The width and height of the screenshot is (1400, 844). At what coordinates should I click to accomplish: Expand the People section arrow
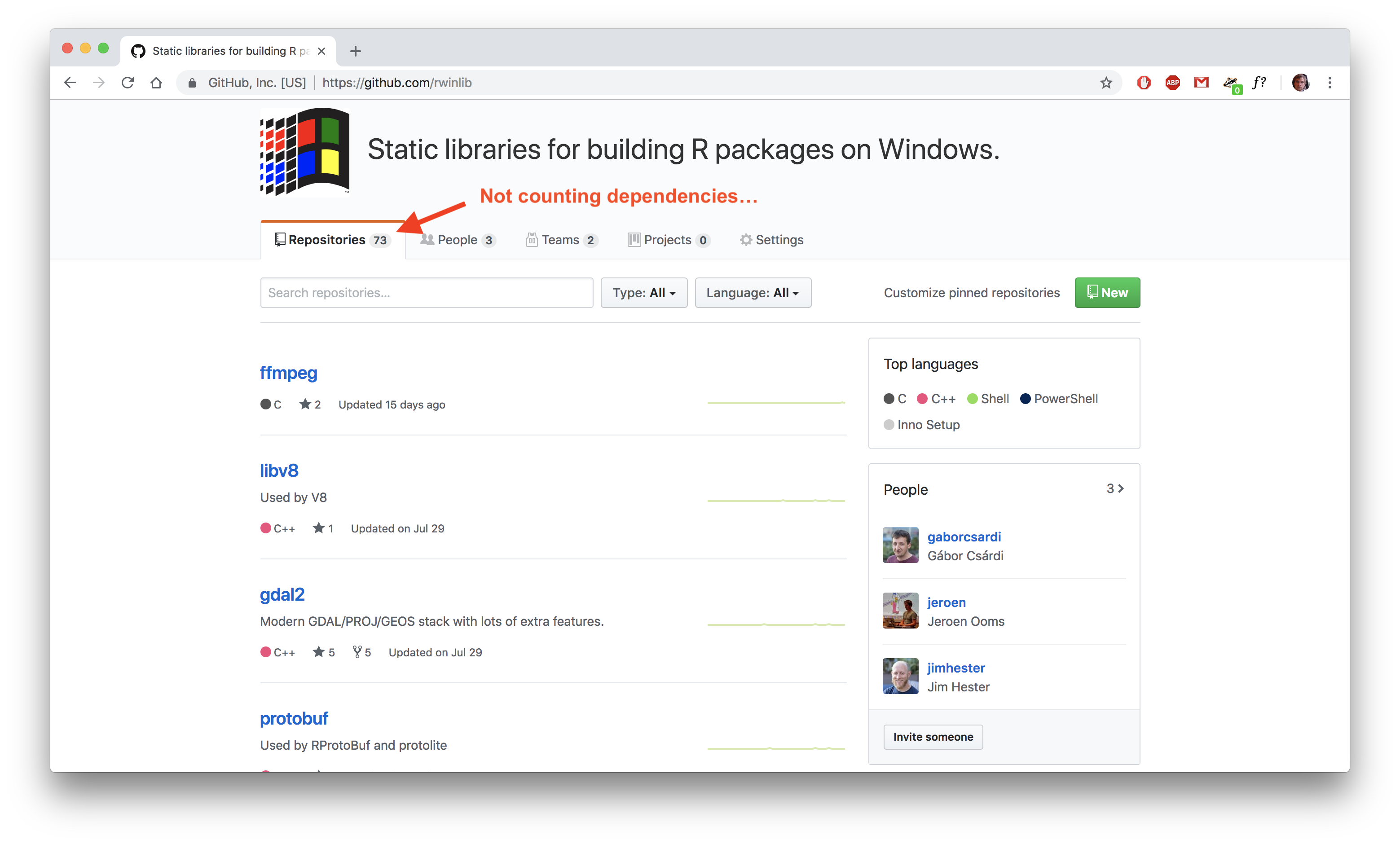pyautogui.click(x=1121, y=489)
